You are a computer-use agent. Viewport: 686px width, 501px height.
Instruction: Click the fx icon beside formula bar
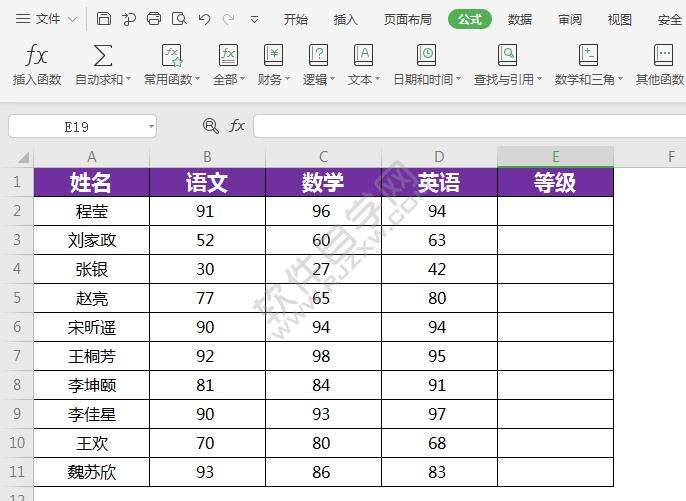[x=237, y=126]
